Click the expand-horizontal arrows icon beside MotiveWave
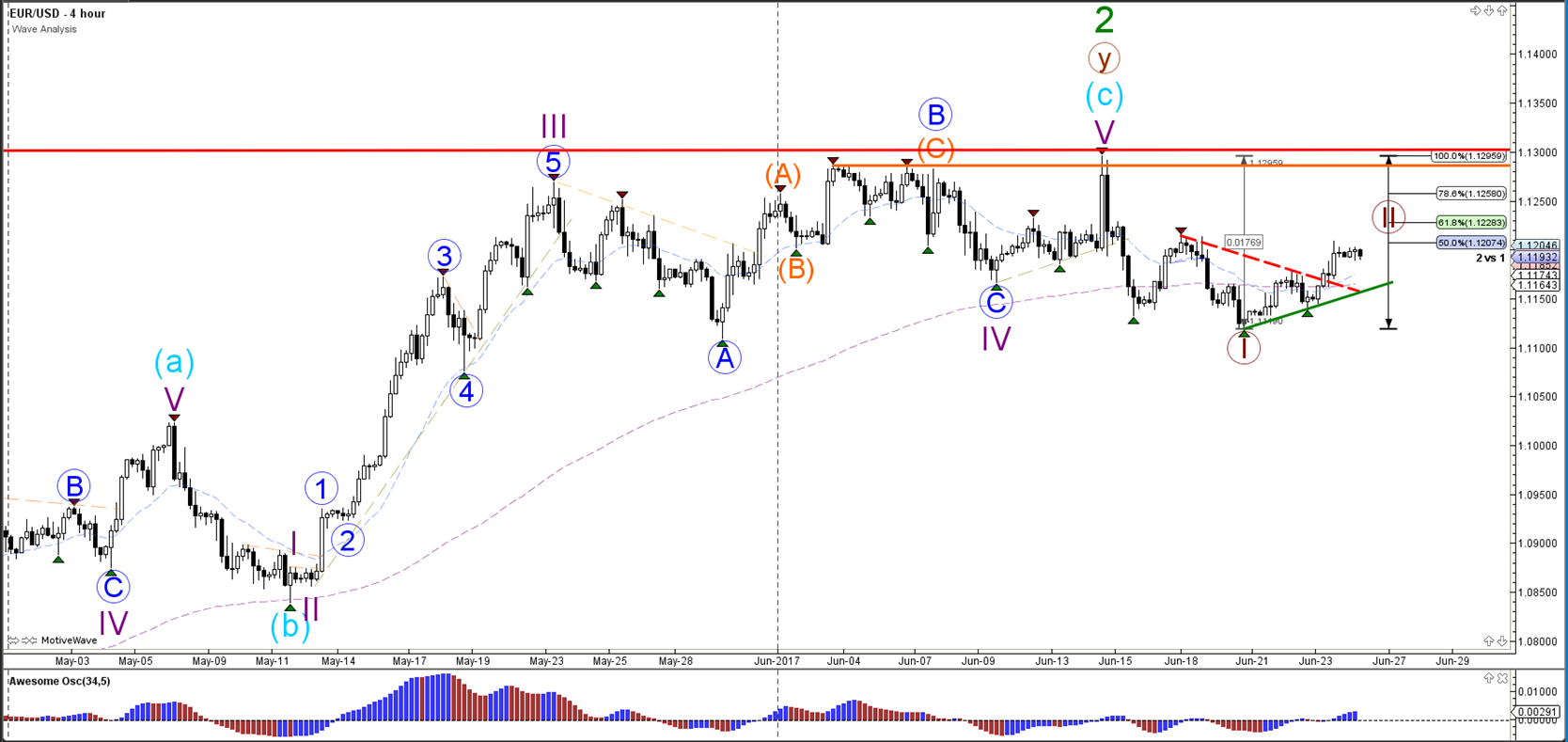Screen dimensions: 1568x742 tap(13, 640)
